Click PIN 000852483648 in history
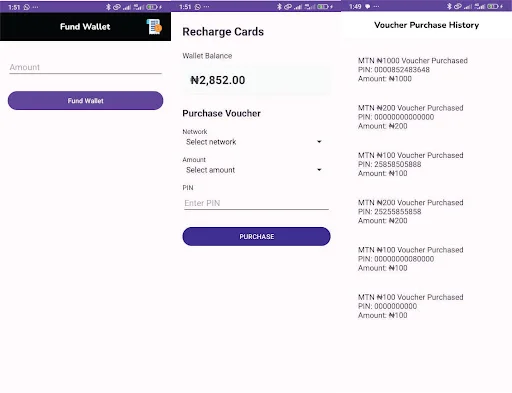Image resolution: width=512 pixels, height=393 pixels. point(394,70)
